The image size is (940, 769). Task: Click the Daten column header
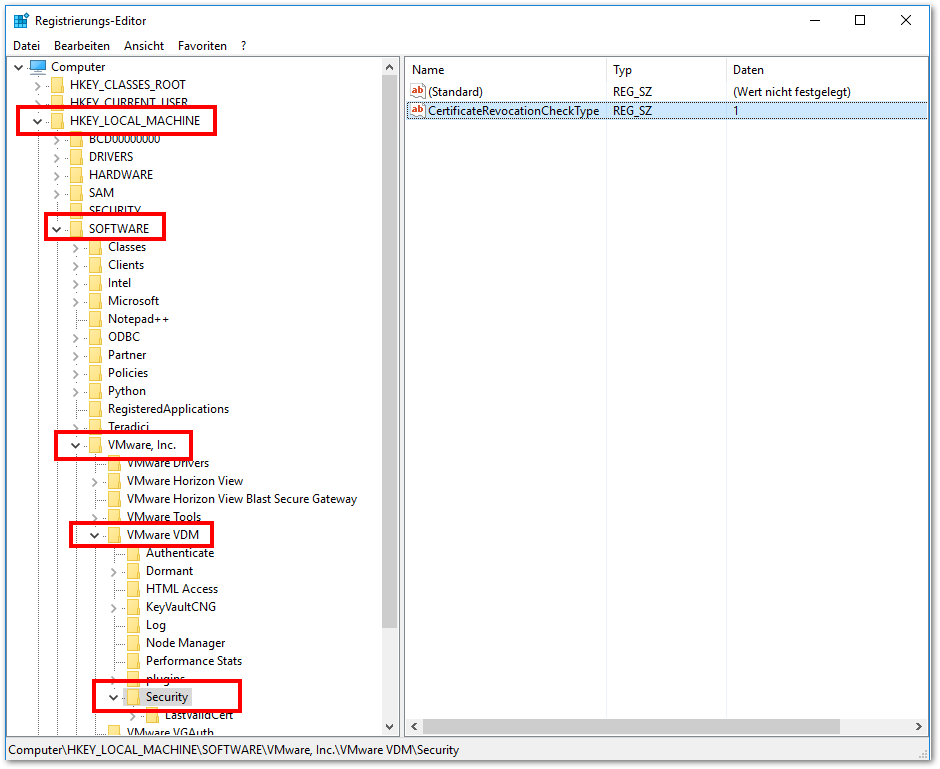tap(825, 70)
